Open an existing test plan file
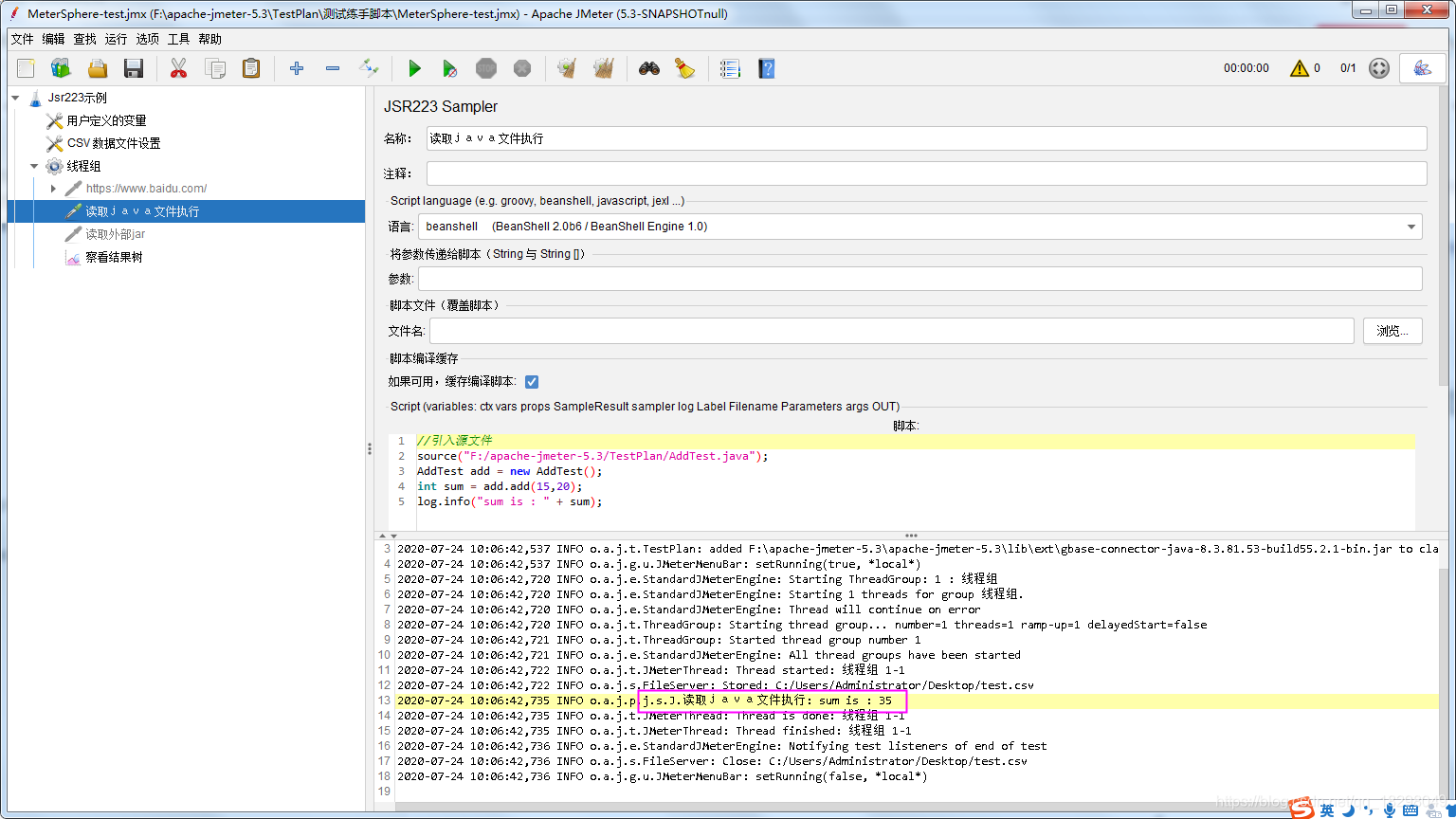The height and width of the screenshot is (819, 1456). tap(97, 67)
